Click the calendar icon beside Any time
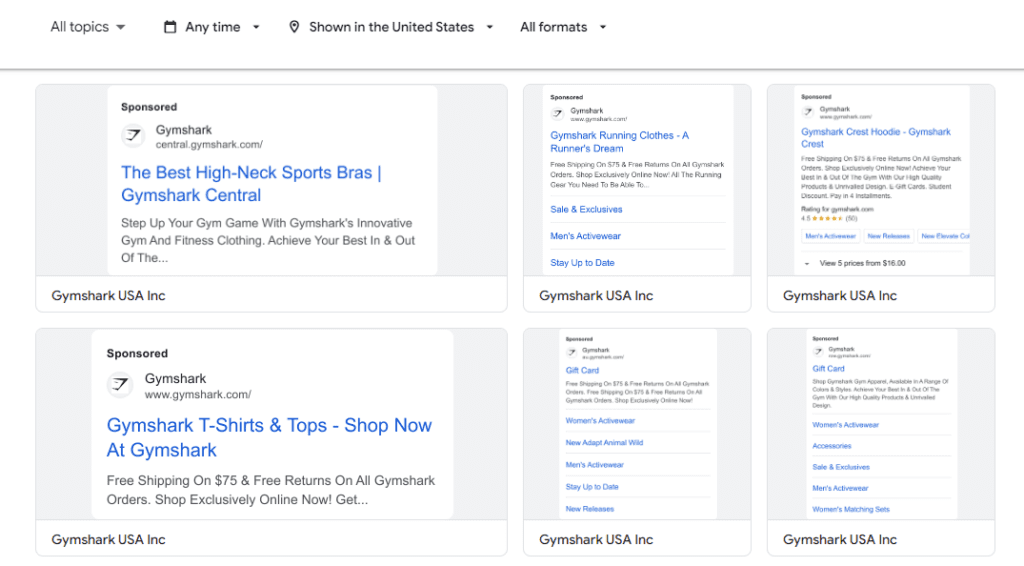Screen dimensions: 1024x566 [x=170, y=27]
